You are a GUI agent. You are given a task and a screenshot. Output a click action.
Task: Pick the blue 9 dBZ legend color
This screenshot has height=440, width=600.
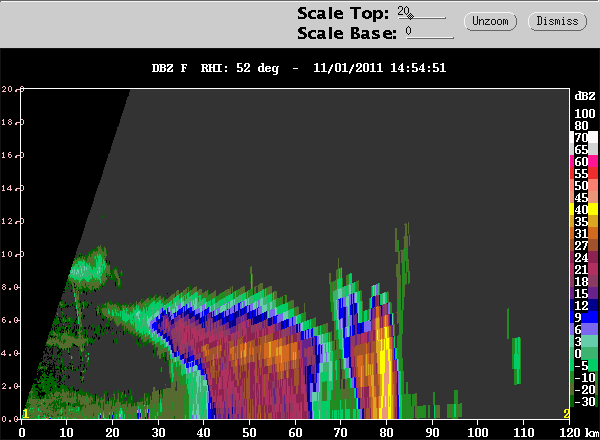[x=593, y=317]
